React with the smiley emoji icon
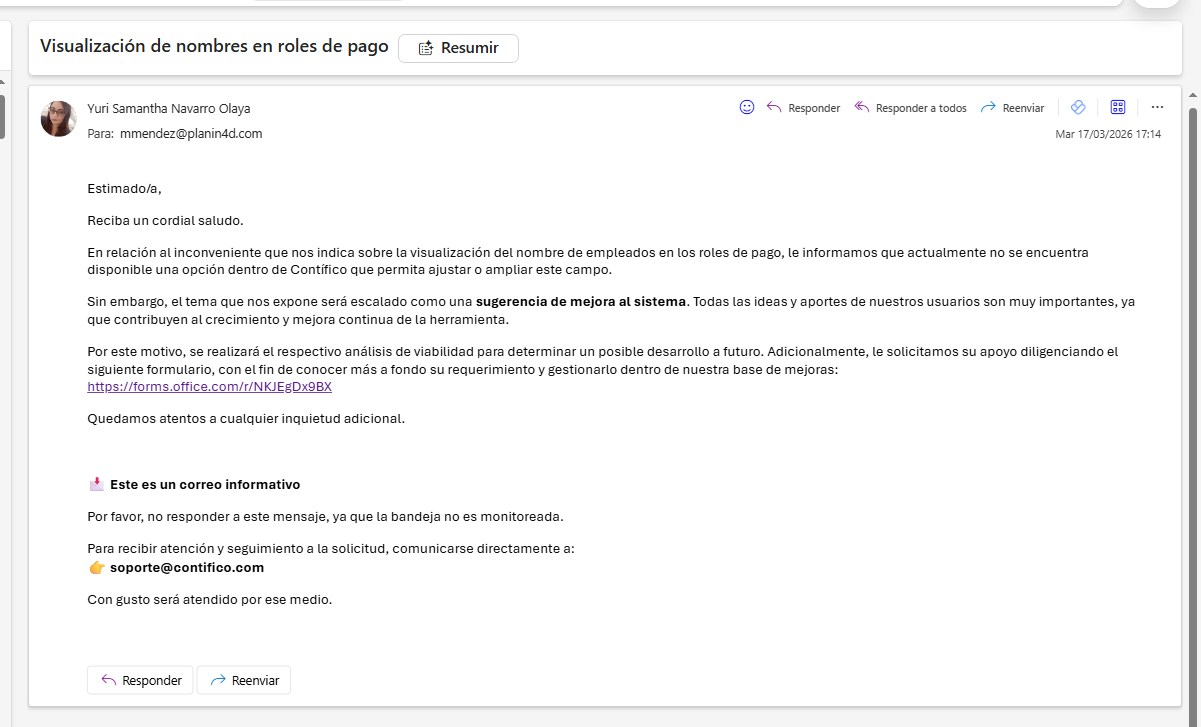The height and width of the screenshot is (727, 1201). click(746, 107)
